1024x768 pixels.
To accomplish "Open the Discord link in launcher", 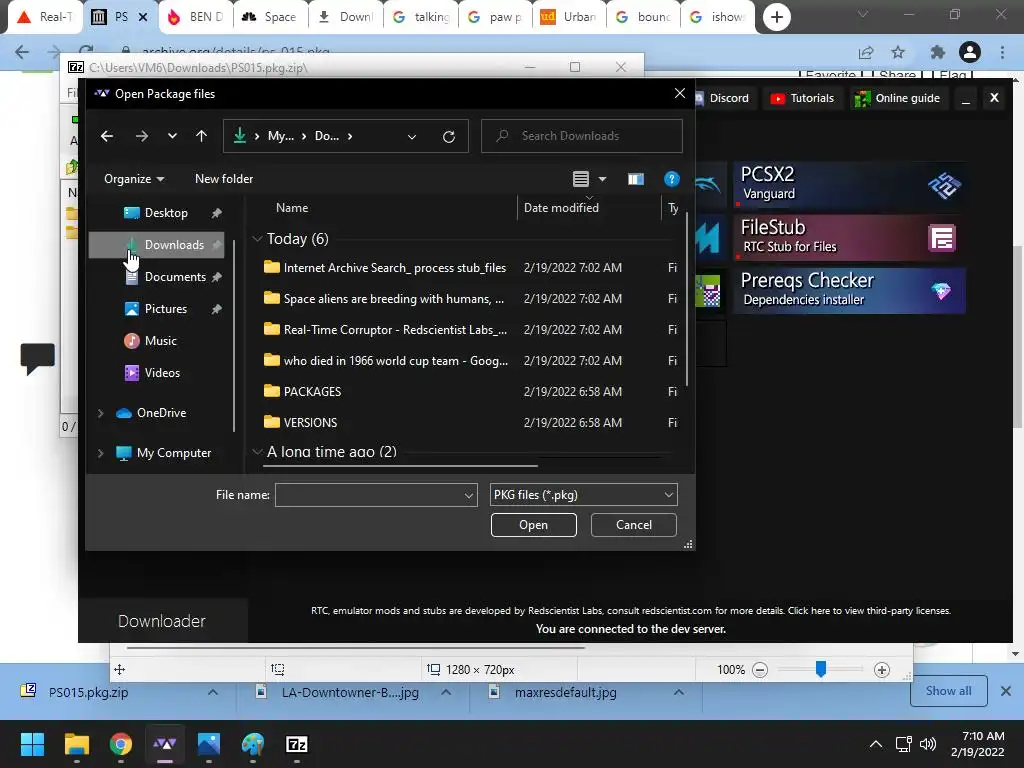I will [722, 98].
